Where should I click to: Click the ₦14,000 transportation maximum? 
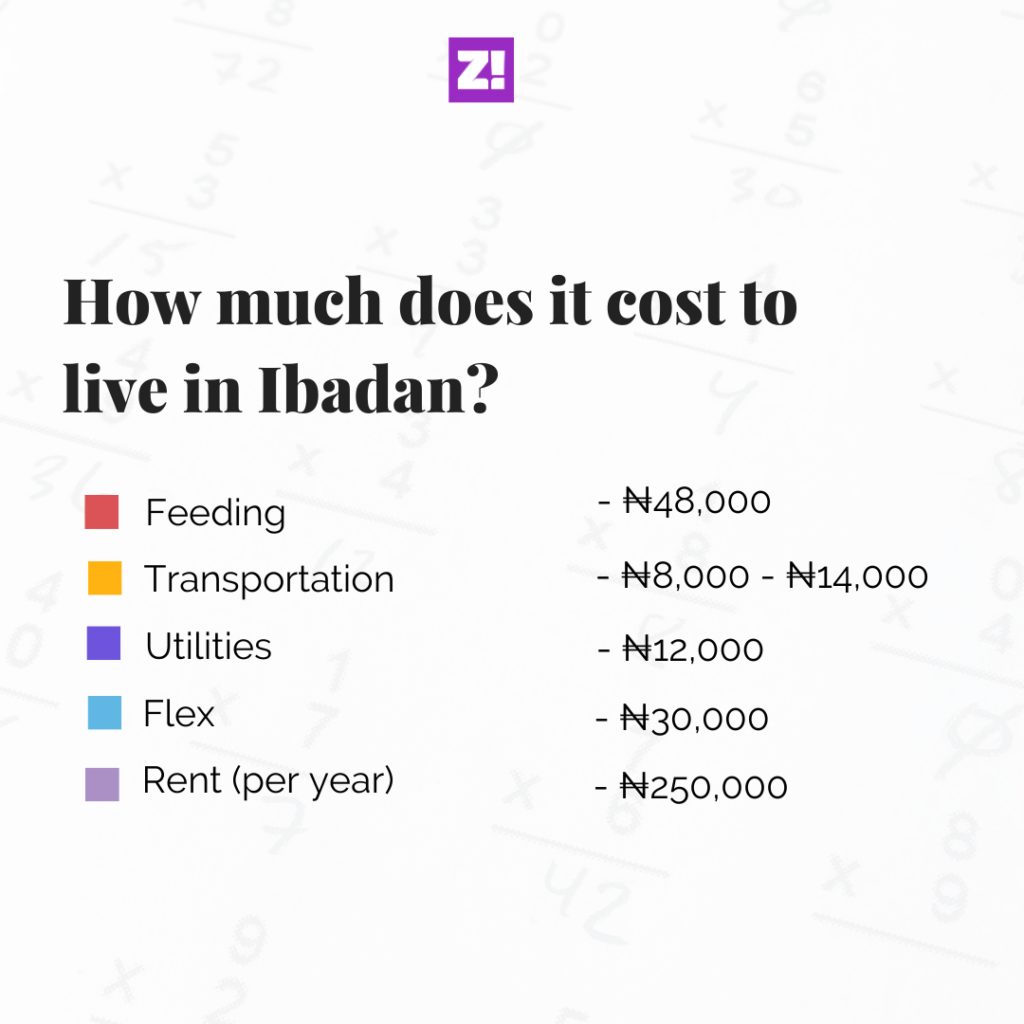pos(858,576)
